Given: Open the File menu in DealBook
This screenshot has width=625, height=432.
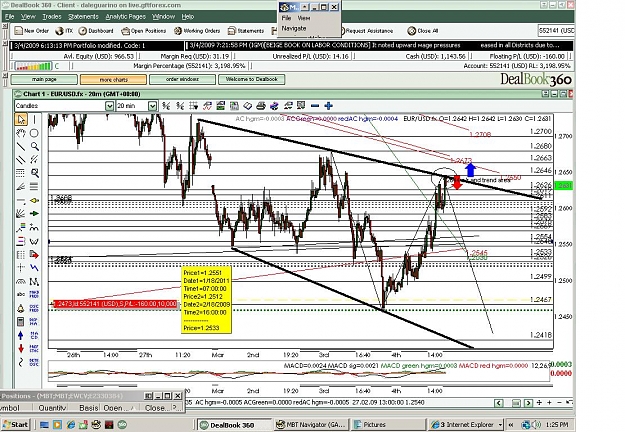Looking at the screenshot, I should [x=10, y=16].
